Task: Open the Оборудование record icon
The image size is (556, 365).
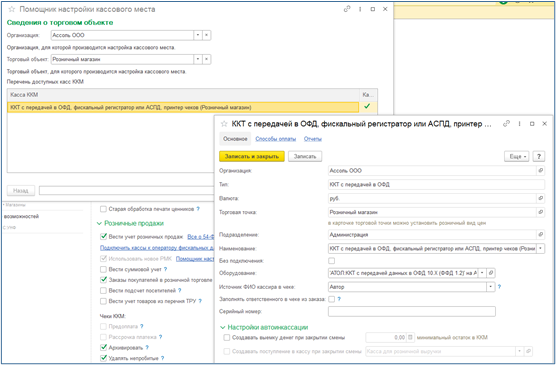Action: (491, 273)
